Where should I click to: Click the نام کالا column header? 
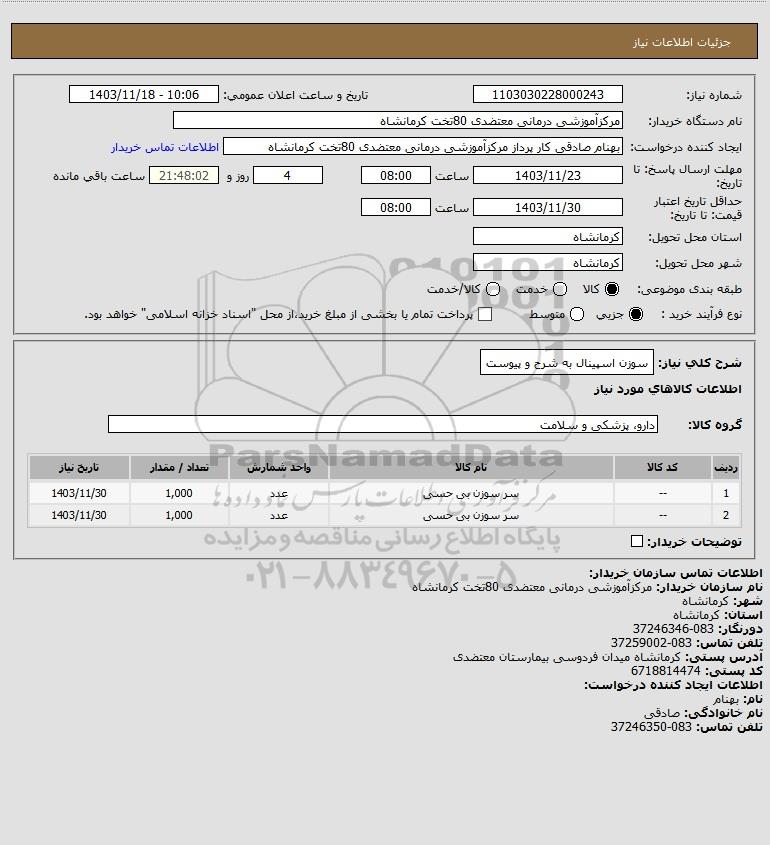(471, 468)
